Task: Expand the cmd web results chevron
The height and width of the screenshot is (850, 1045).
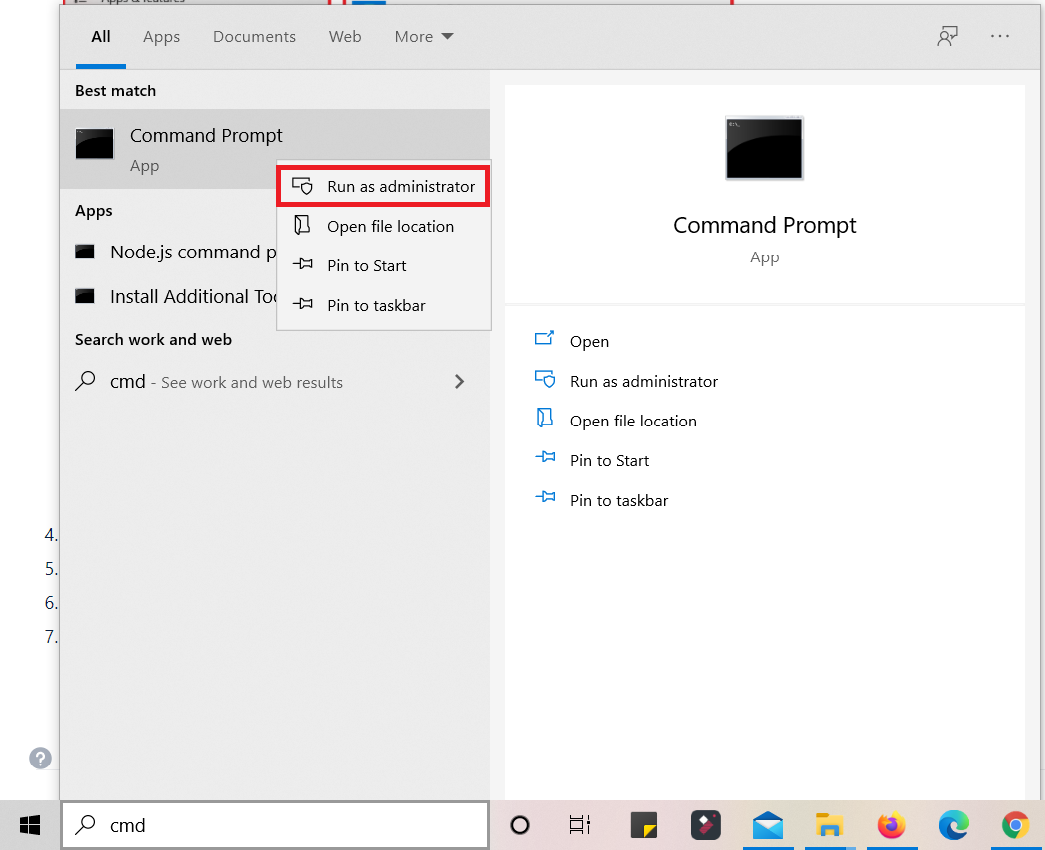Action: [x=459, y=382]
